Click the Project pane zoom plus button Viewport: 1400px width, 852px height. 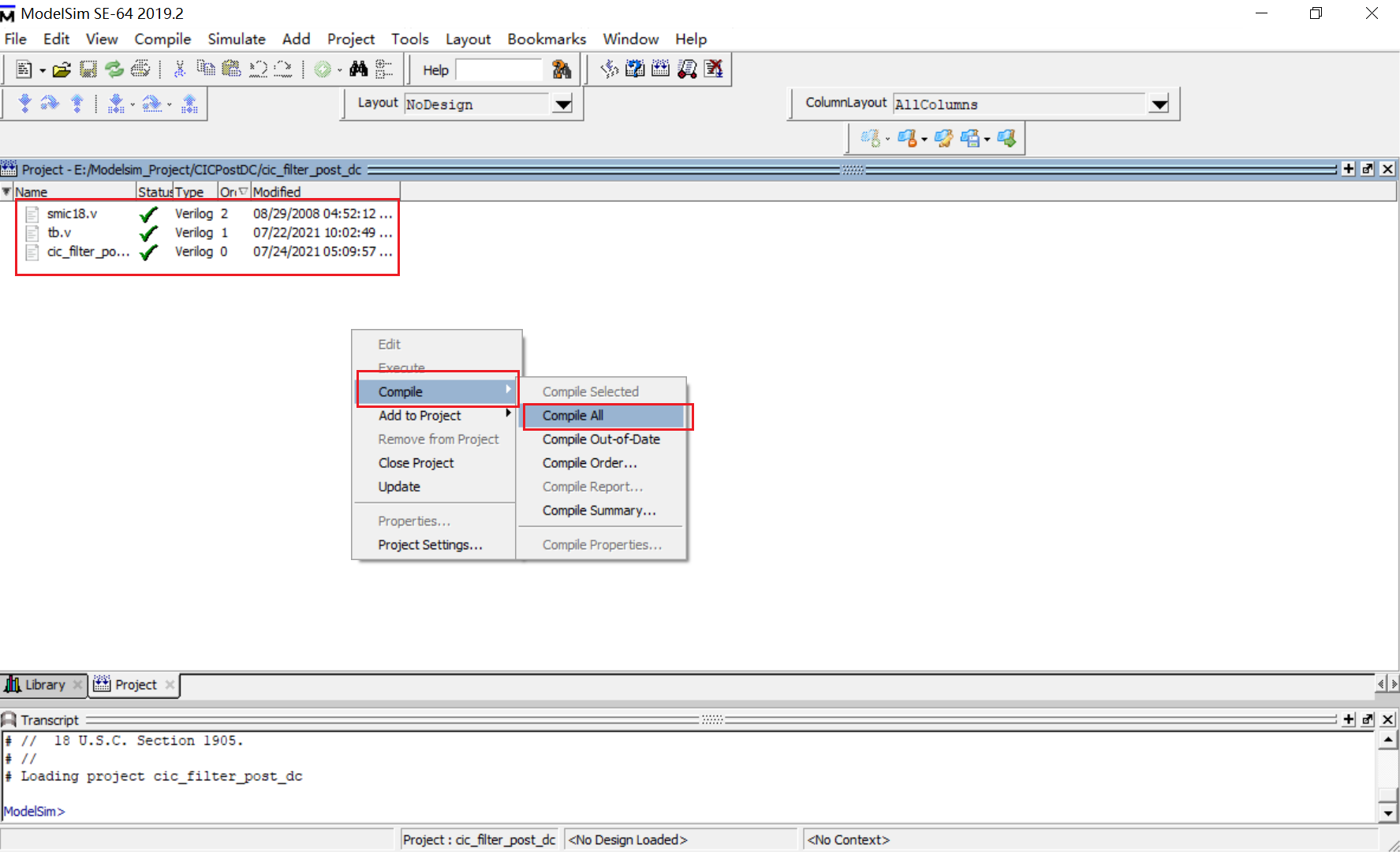(1349, 169)
